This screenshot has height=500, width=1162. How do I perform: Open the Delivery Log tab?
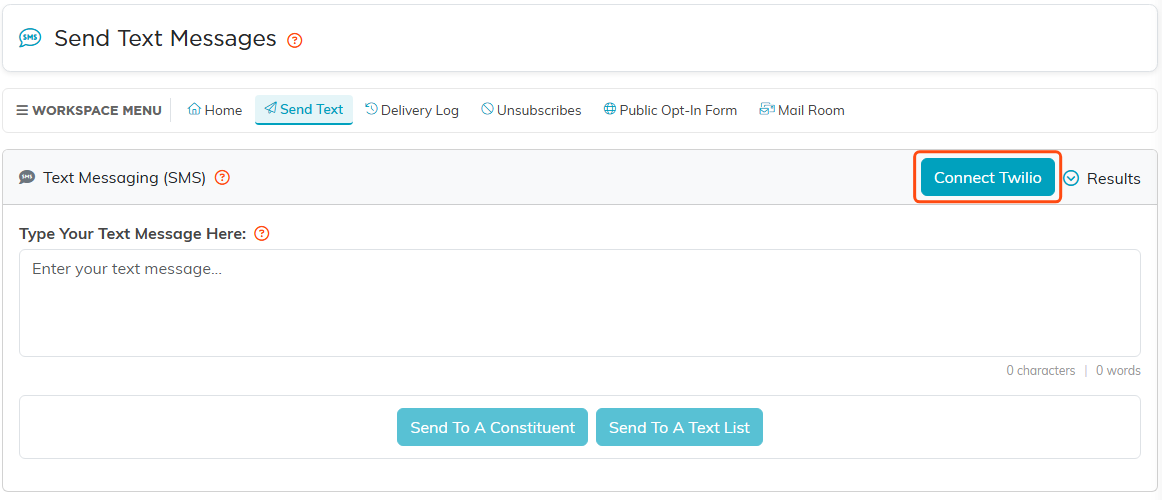click(x=412, y=110)
